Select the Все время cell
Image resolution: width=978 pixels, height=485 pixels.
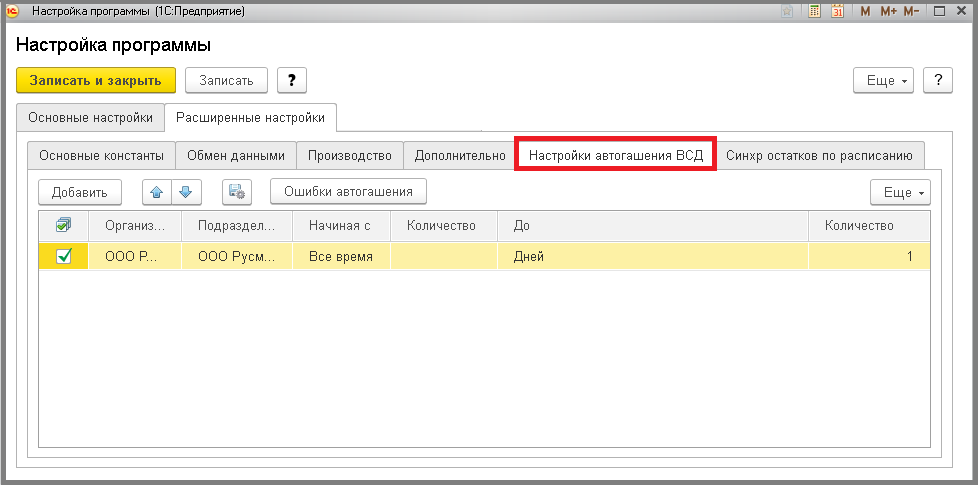(341, 256)
